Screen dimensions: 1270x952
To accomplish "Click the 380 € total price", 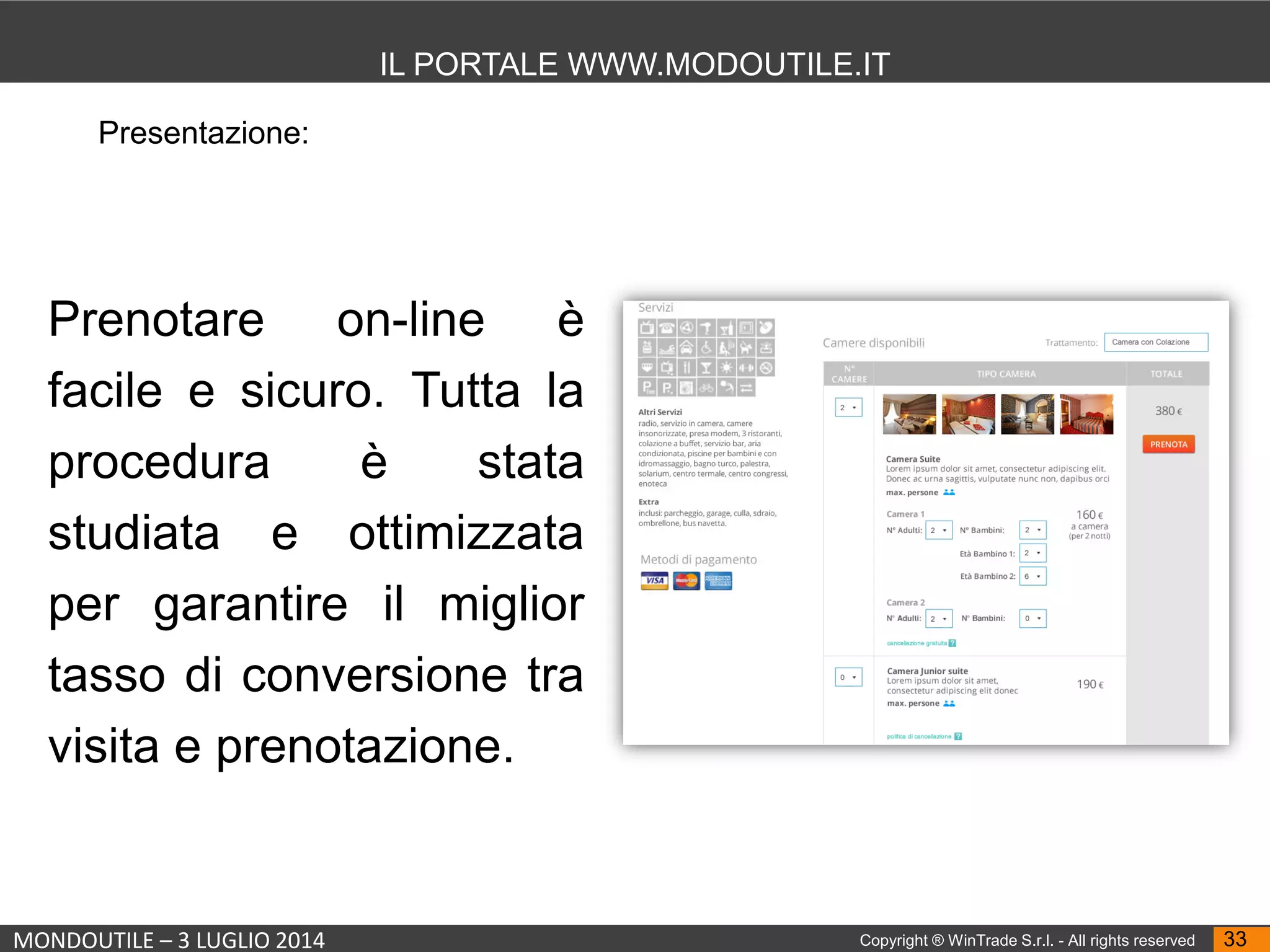I will coord(1168,411).
